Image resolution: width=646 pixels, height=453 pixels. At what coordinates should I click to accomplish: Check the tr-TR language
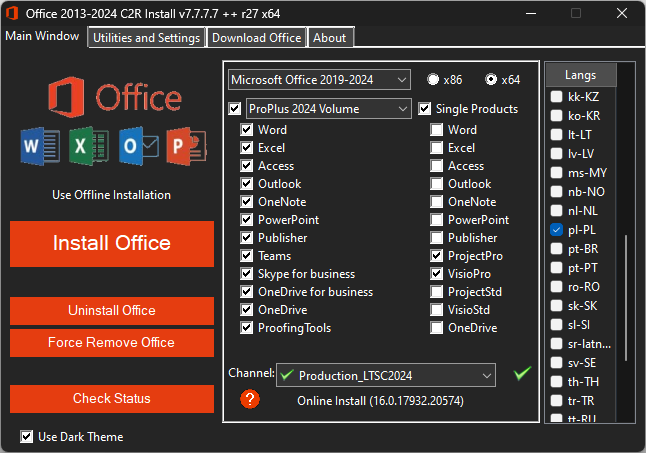click(556, 400)
